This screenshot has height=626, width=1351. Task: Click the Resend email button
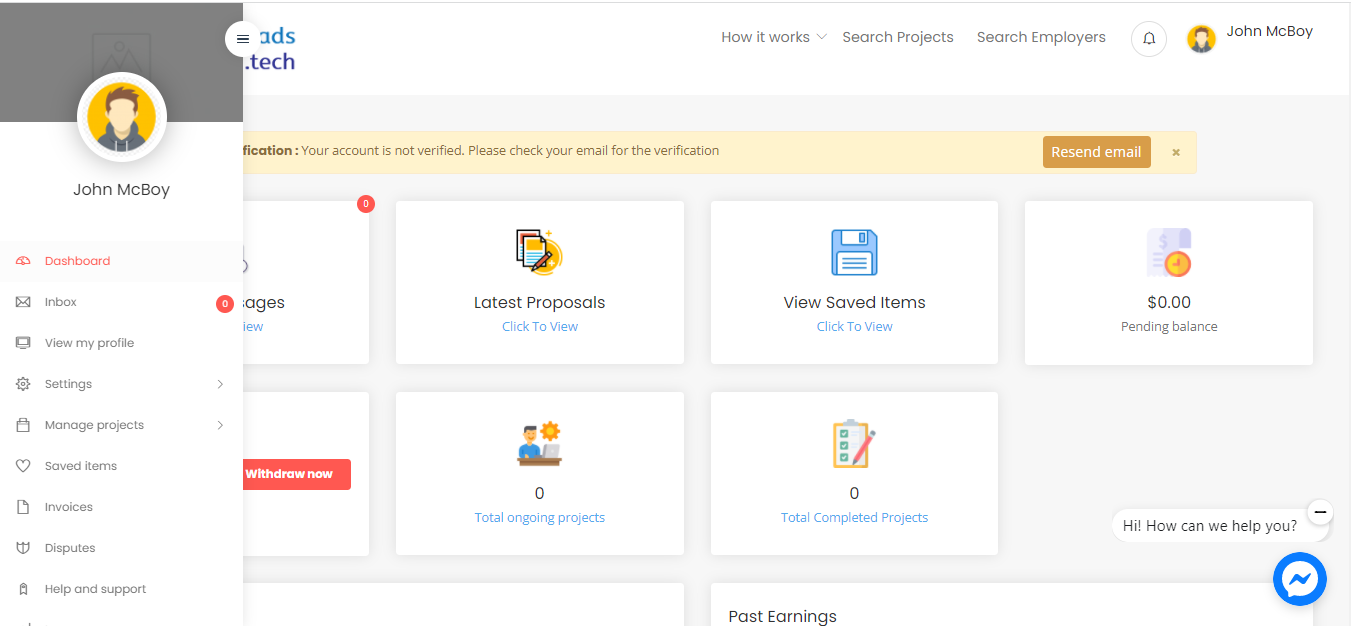coord(1096,152)
